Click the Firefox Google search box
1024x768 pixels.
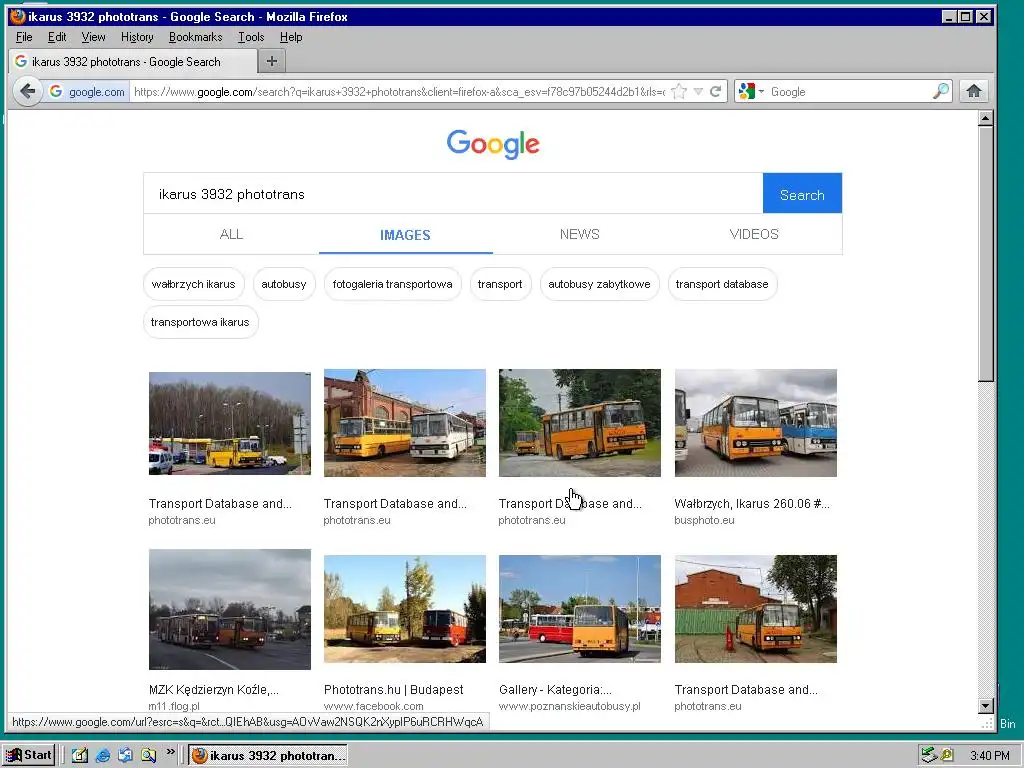coord(850,91)
